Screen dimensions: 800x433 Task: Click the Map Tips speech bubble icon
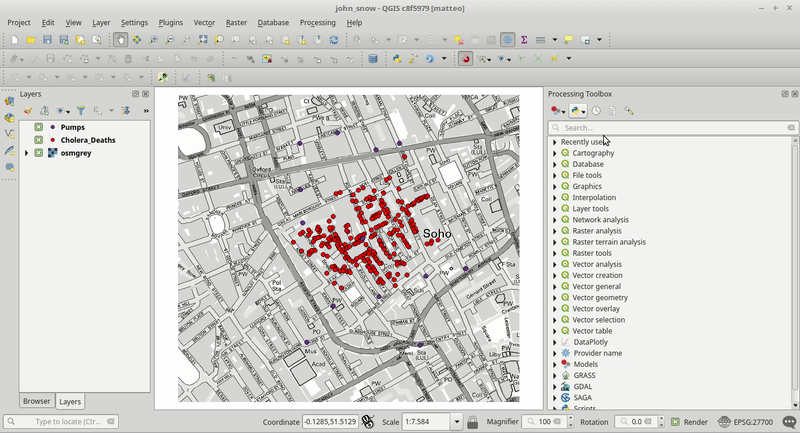[568, 40]
